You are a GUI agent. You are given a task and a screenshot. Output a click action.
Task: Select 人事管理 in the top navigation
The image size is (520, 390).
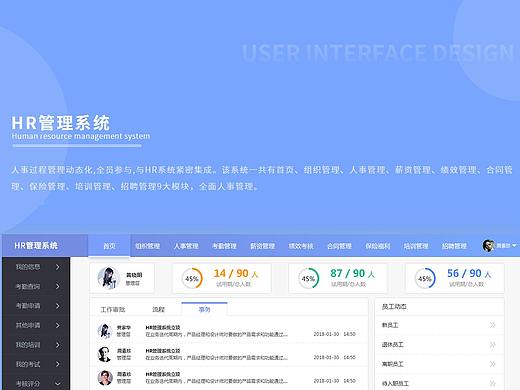pyautogui.click(x=186, y=246)
